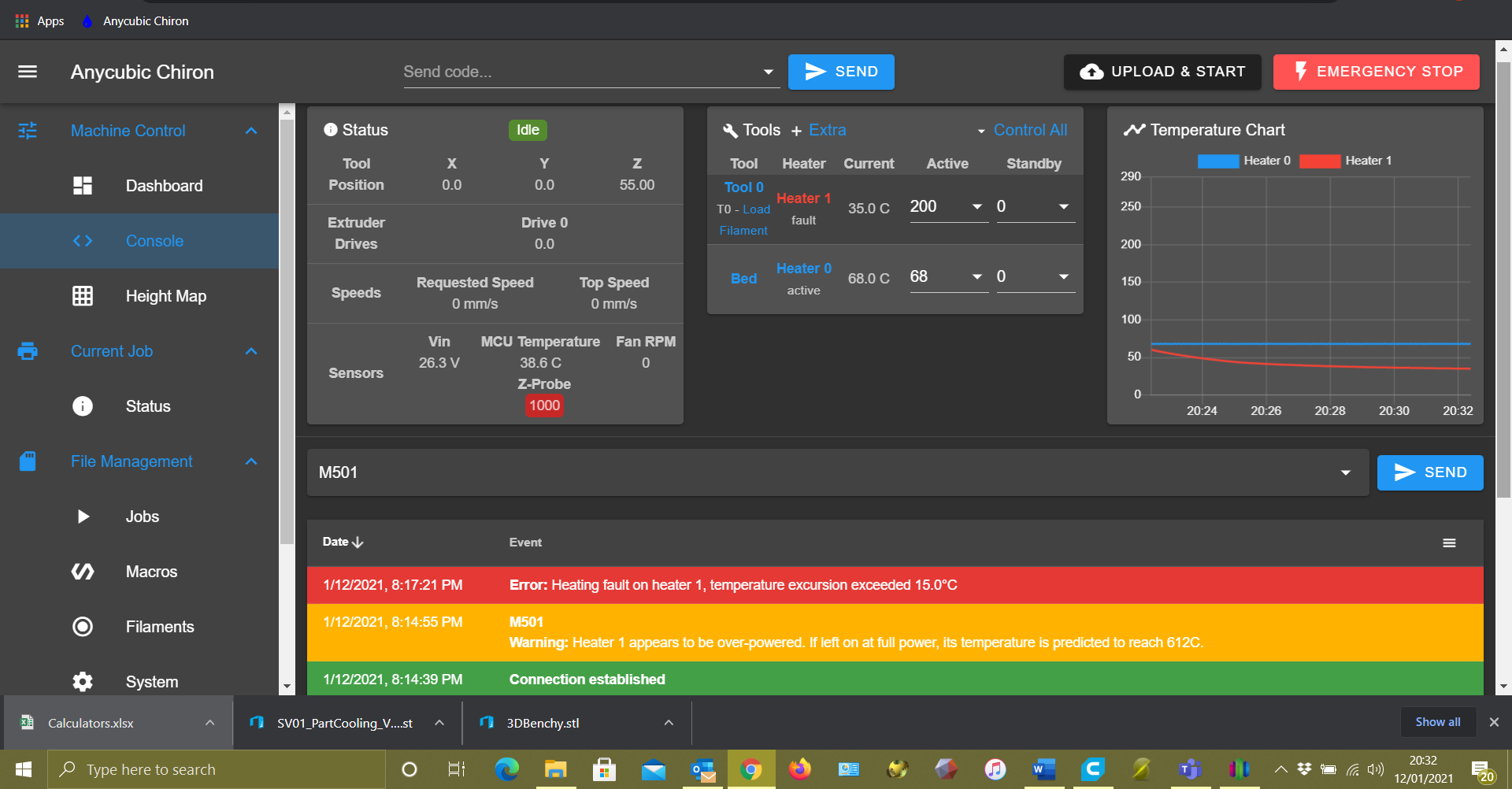The image size is (1512, 789).
Task: Go to the Height Map page
Action: click(166, 296)
